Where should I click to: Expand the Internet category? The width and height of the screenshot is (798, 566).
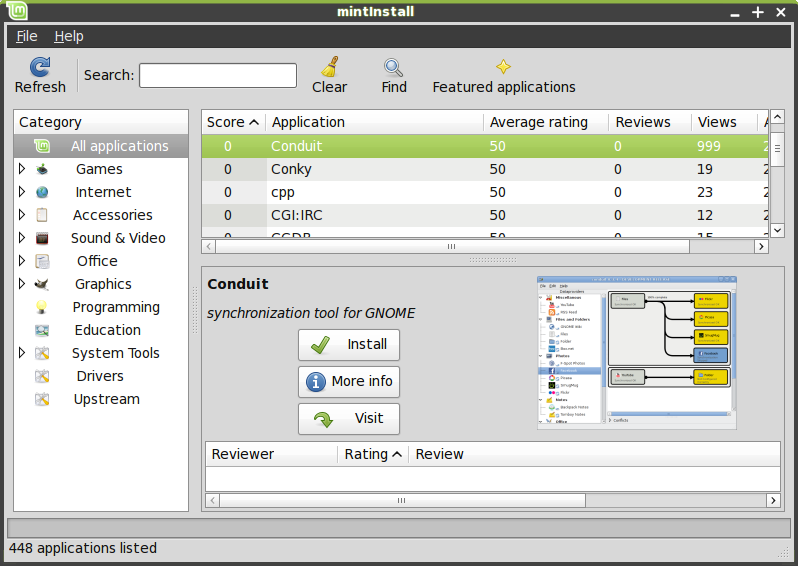(x=22, y=191)
